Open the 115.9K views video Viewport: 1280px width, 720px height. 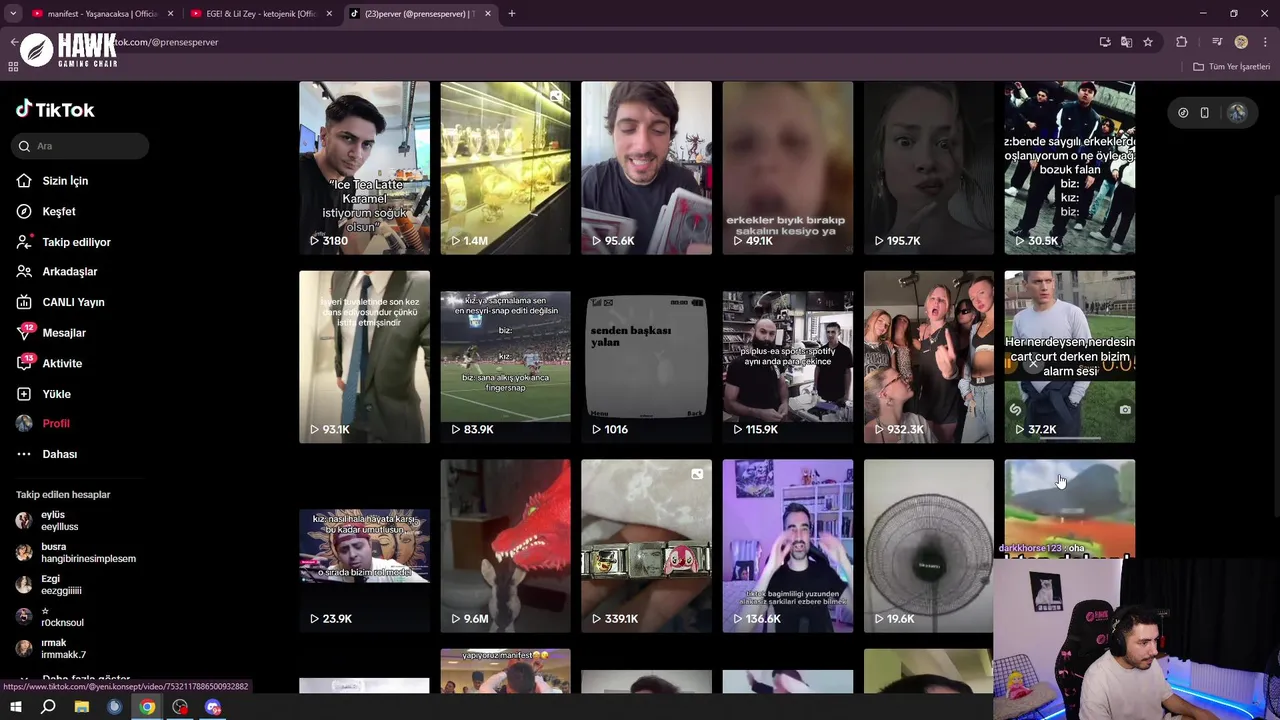pos(788,357)
